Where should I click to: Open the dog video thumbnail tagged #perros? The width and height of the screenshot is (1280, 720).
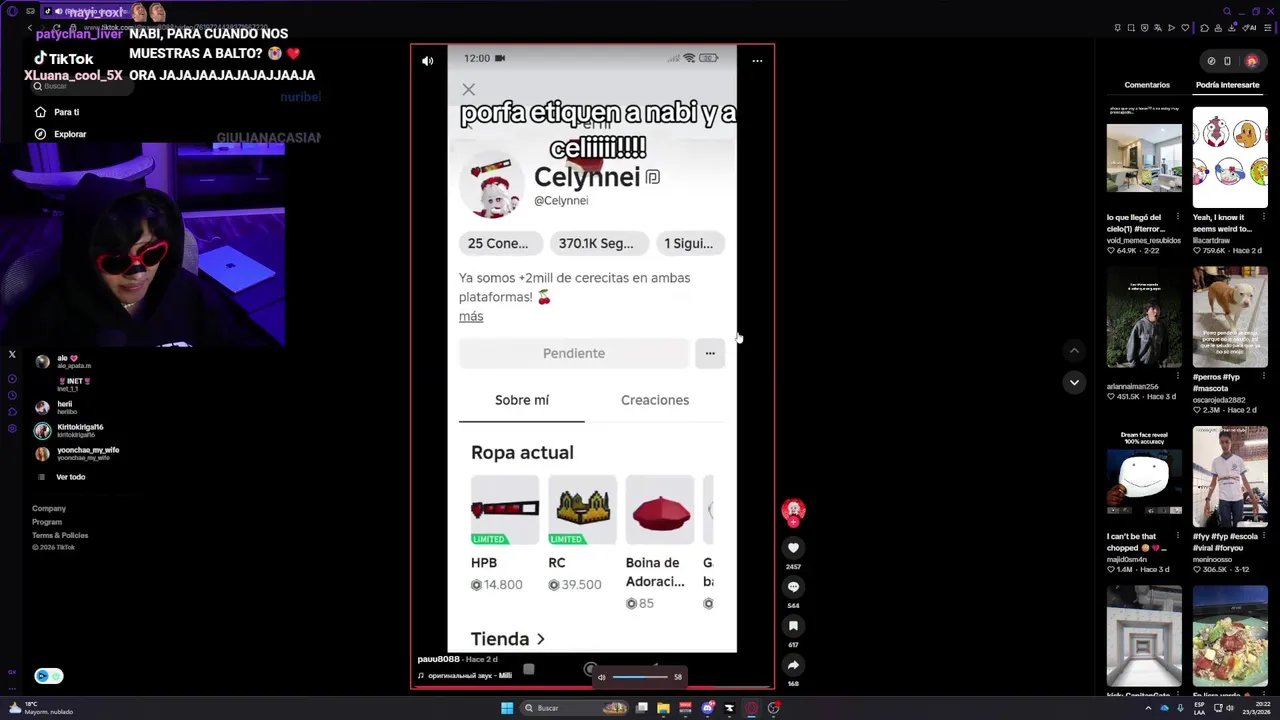click(1230, 317)
